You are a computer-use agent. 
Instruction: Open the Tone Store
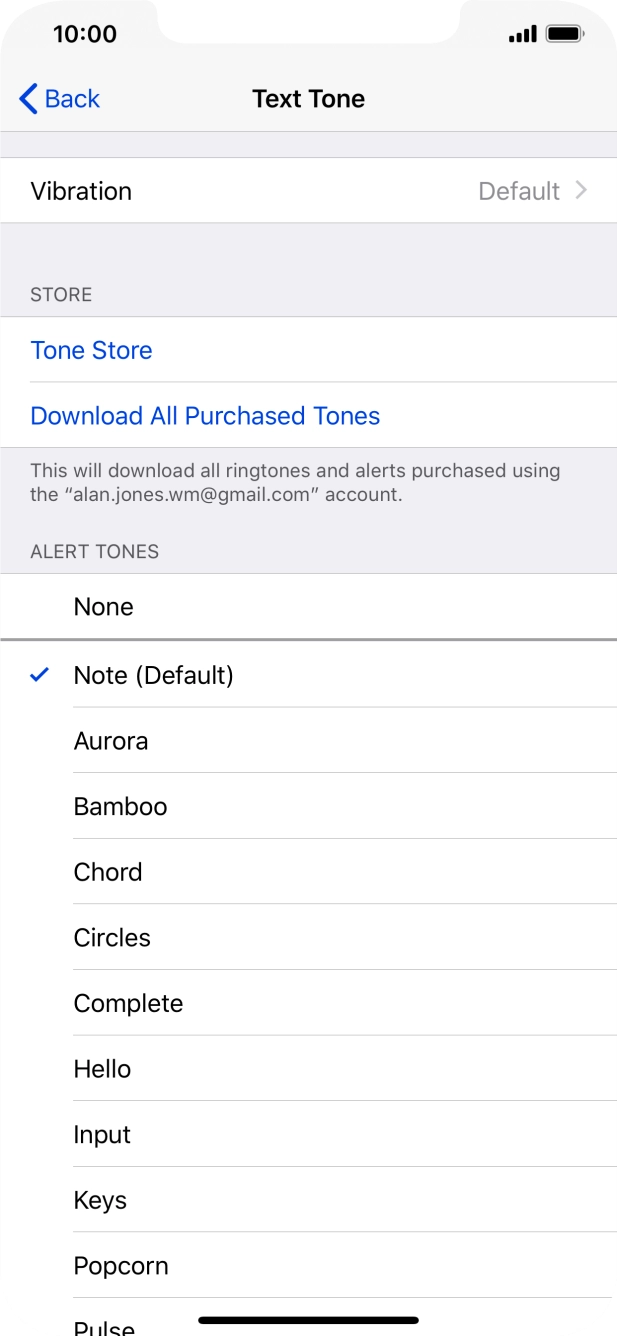point(91,350)
